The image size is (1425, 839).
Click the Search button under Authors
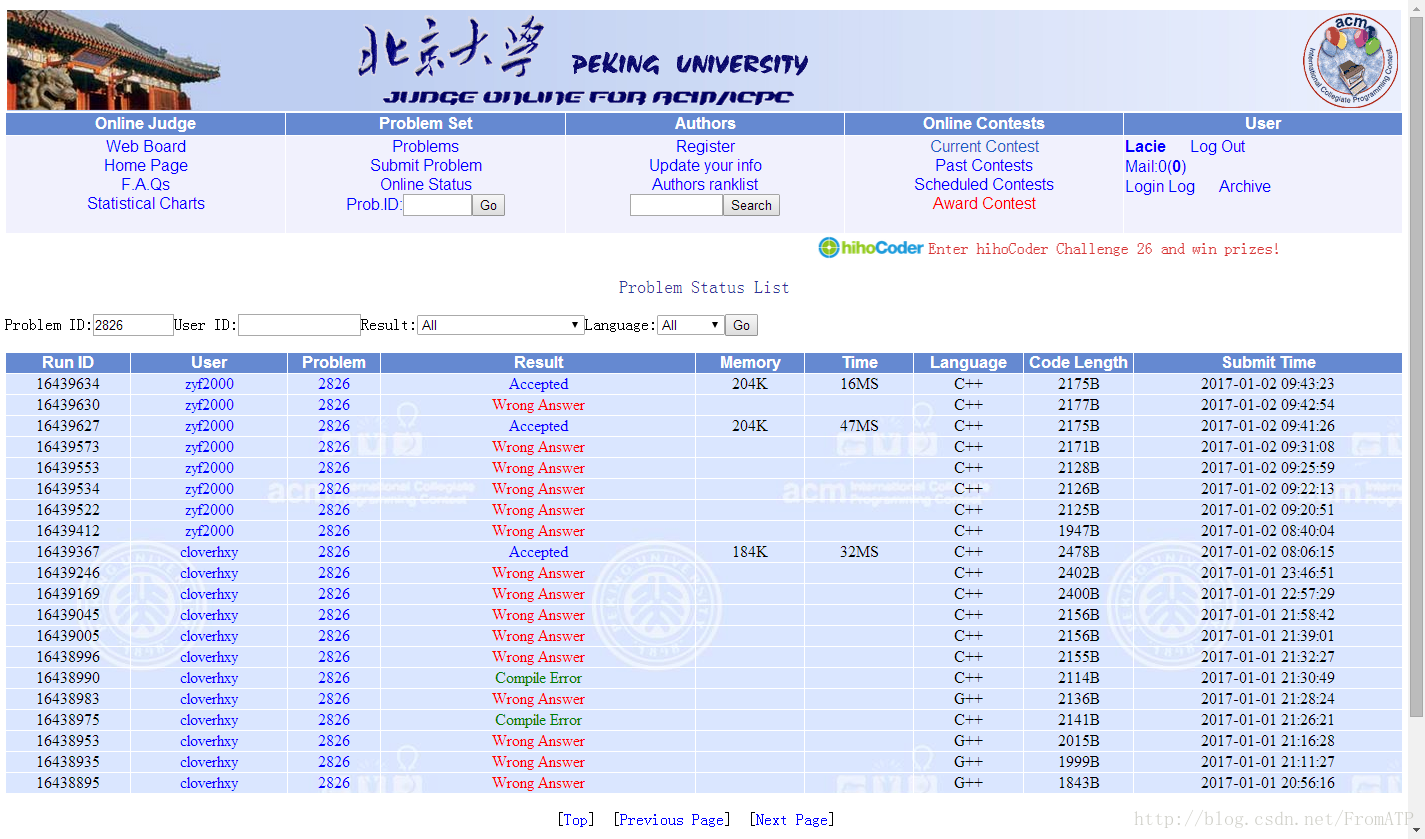pos(751,205)
